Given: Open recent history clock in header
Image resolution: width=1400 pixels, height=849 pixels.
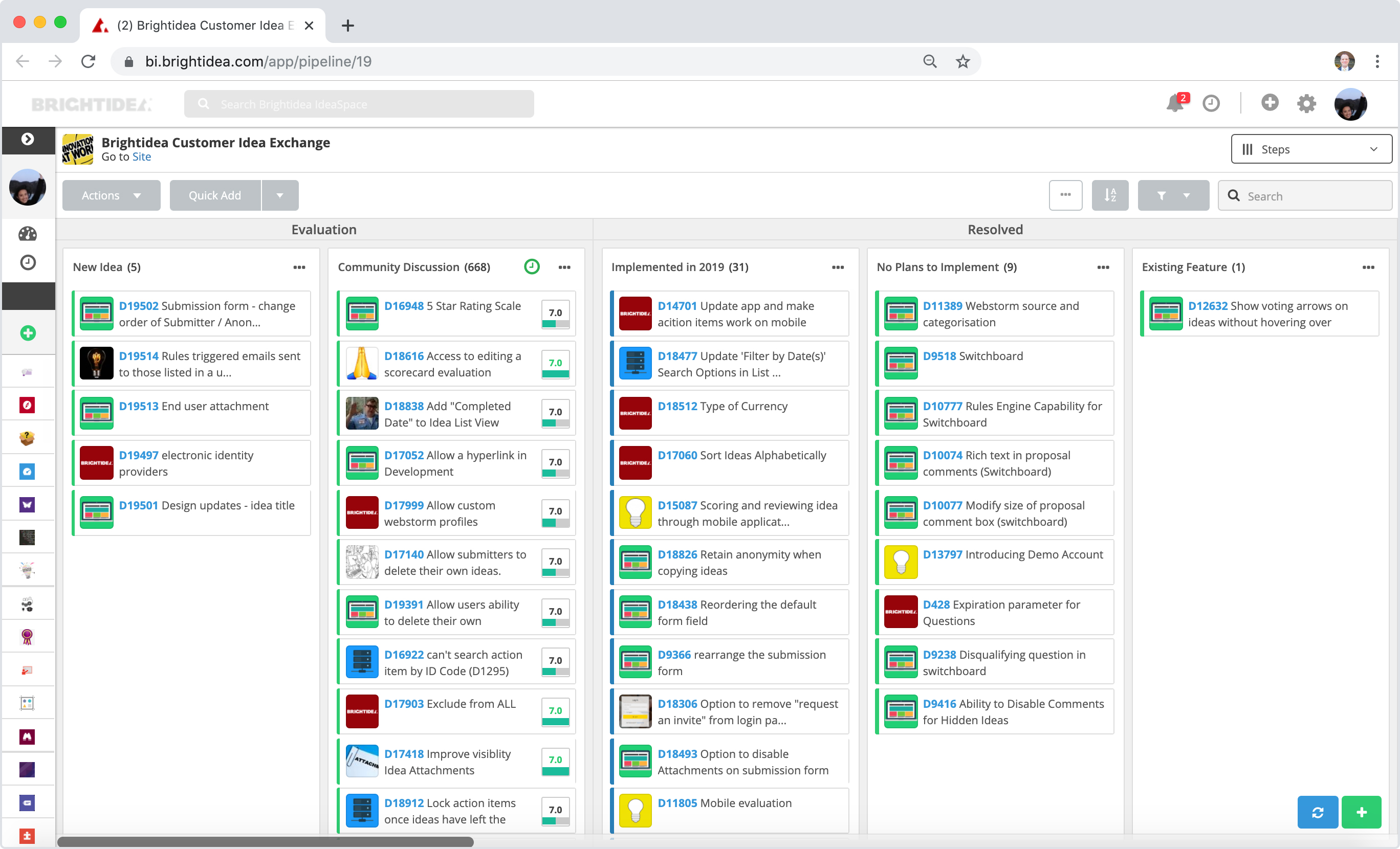Looking at the screenshot, I should (x=1211, y=103).
